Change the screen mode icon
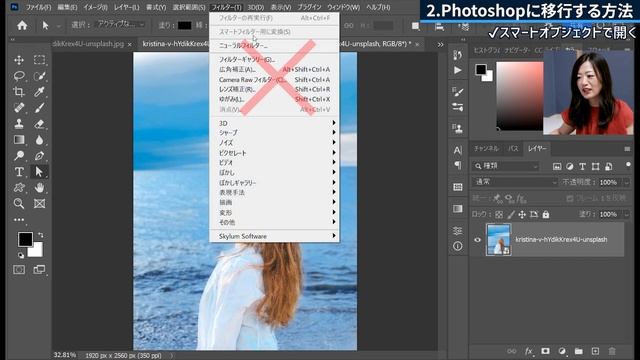Image resolution: width=640 pixels, height=360 pixels. pyautogui.click(x=40, y=270)
